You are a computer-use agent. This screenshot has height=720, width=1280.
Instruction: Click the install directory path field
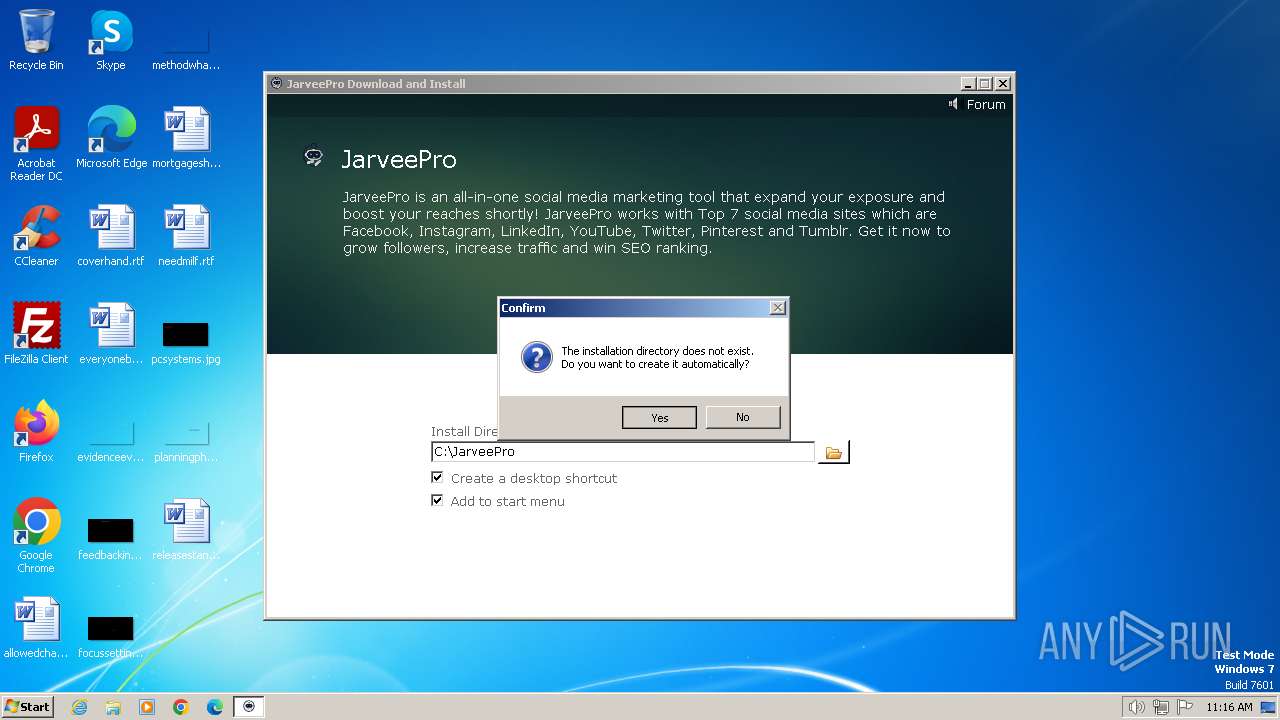tap(623, 452)
